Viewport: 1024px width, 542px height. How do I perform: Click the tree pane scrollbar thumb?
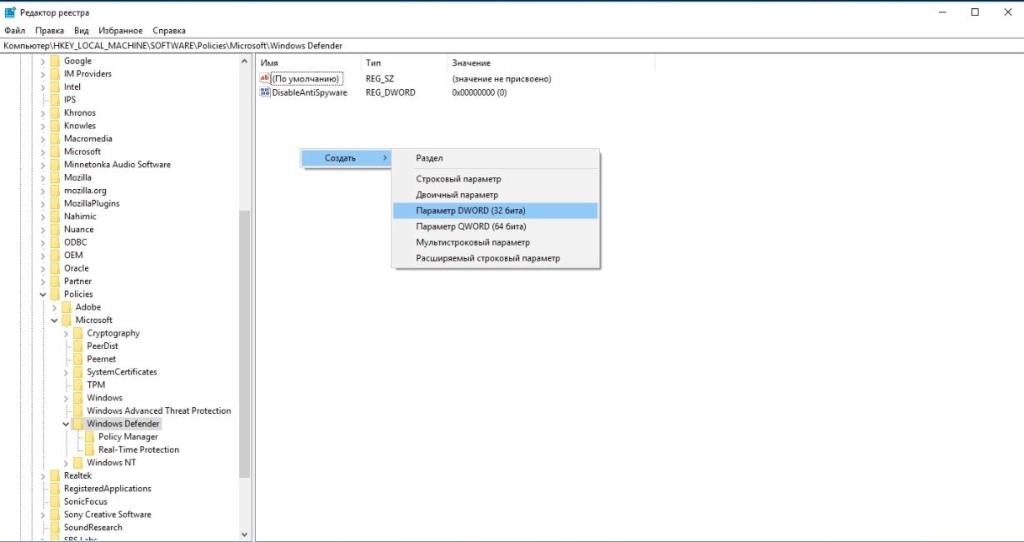(x=245, y=344)
